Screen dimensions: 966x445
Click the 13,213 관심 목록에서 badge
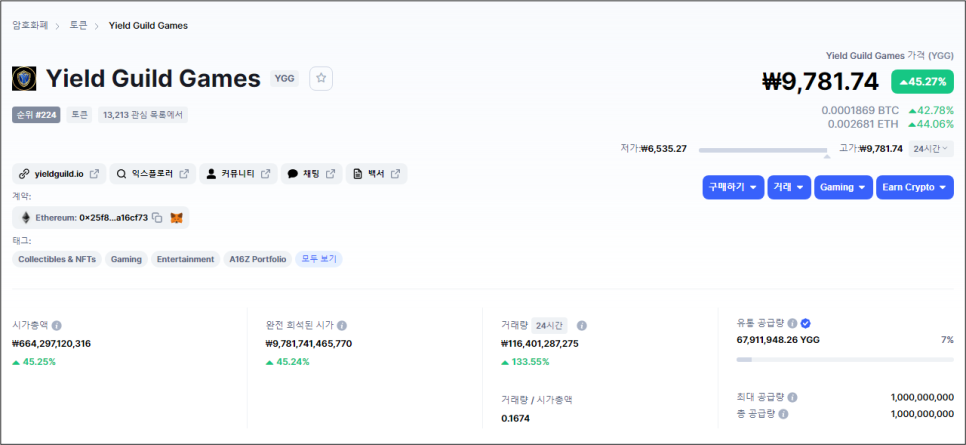pos(143,115)
